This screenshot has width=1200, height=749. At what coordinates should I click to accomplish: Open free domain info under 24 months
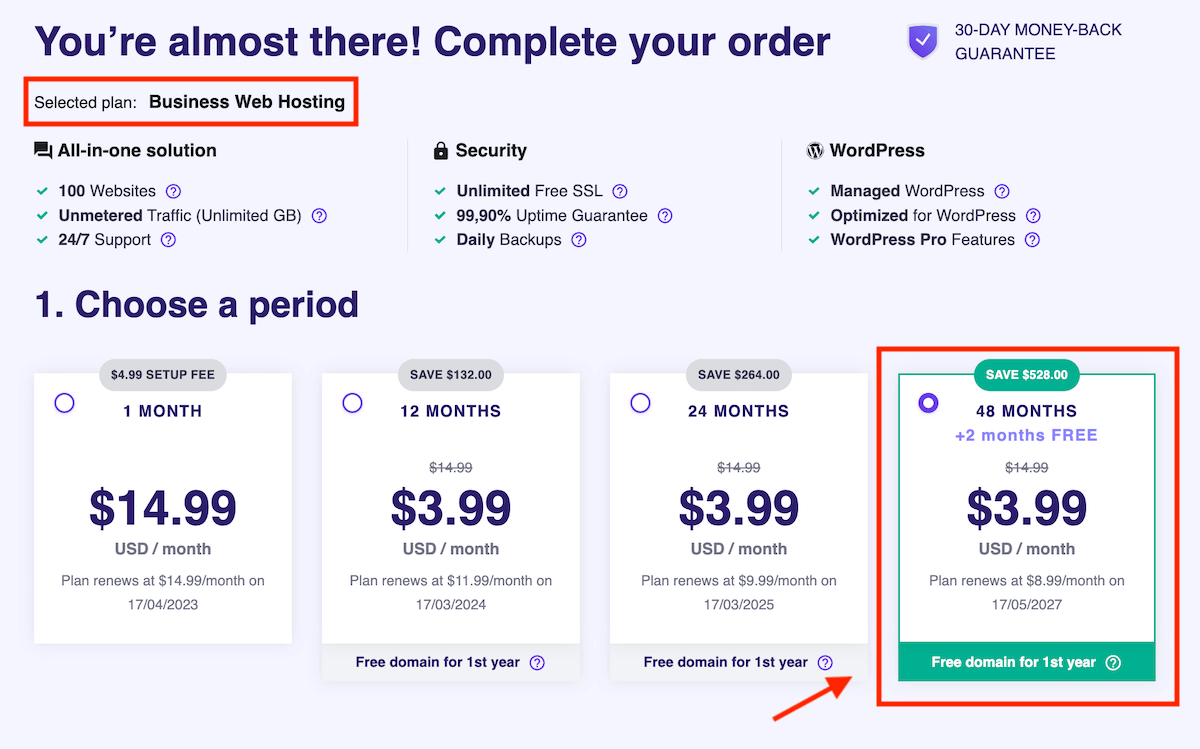(825, 662)
